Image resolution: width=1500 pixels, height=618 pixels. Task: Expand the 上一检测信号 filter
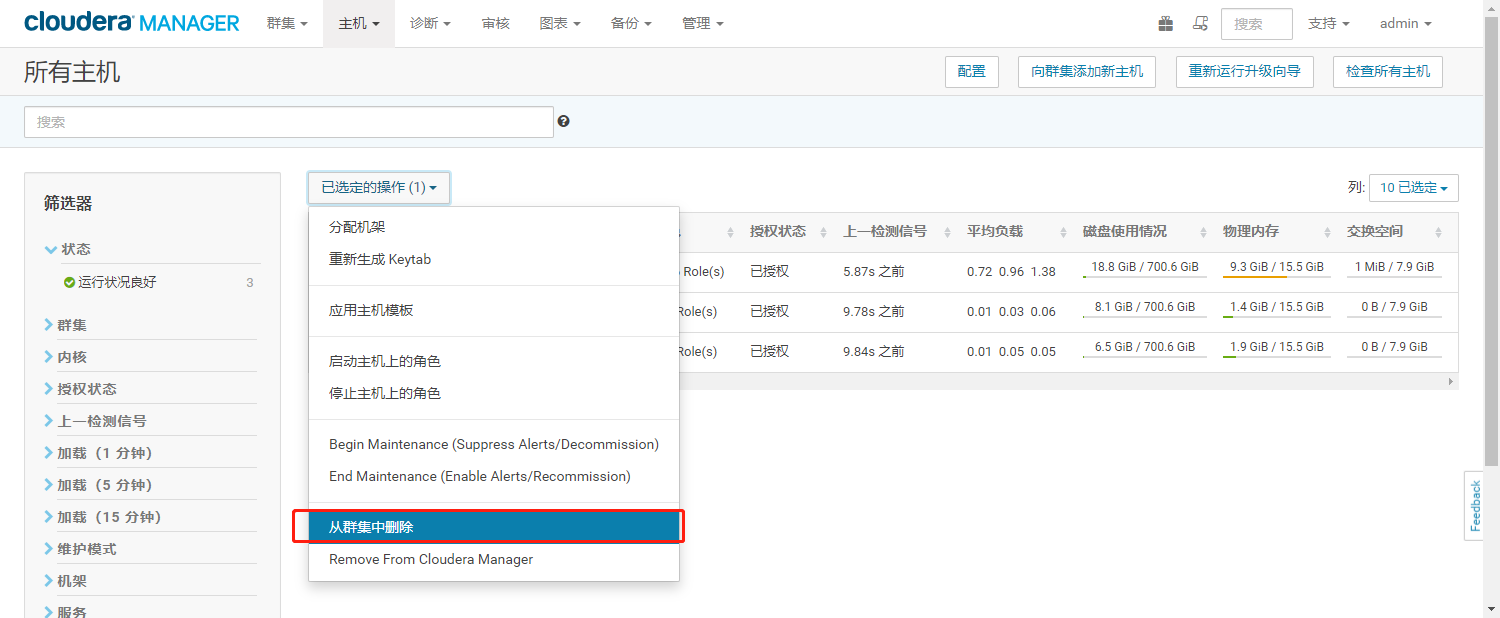[95, 421]
